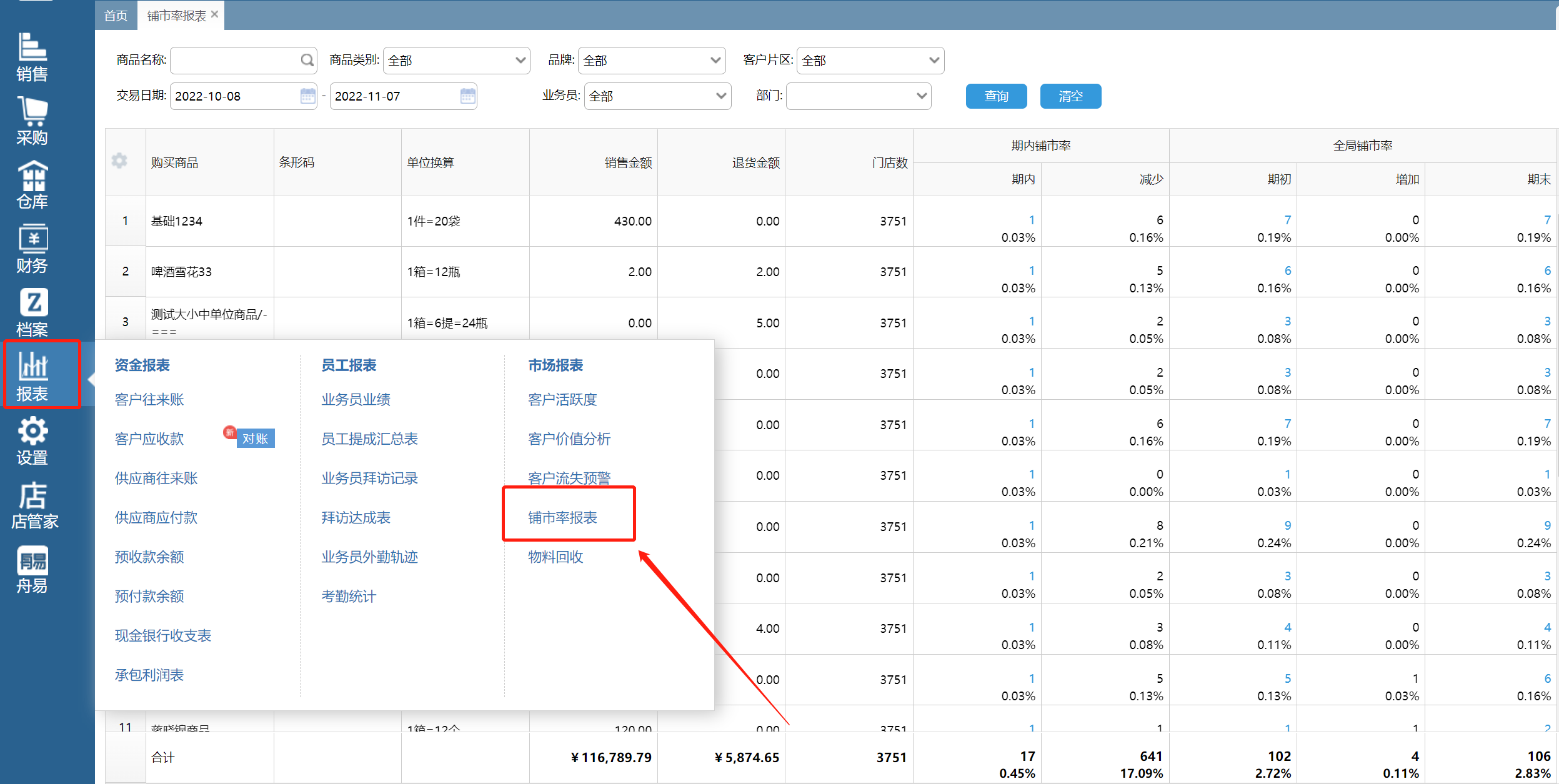1559x784 pixels.
Task: Click the 清空 clear button
Action: tap(1070, 96)
